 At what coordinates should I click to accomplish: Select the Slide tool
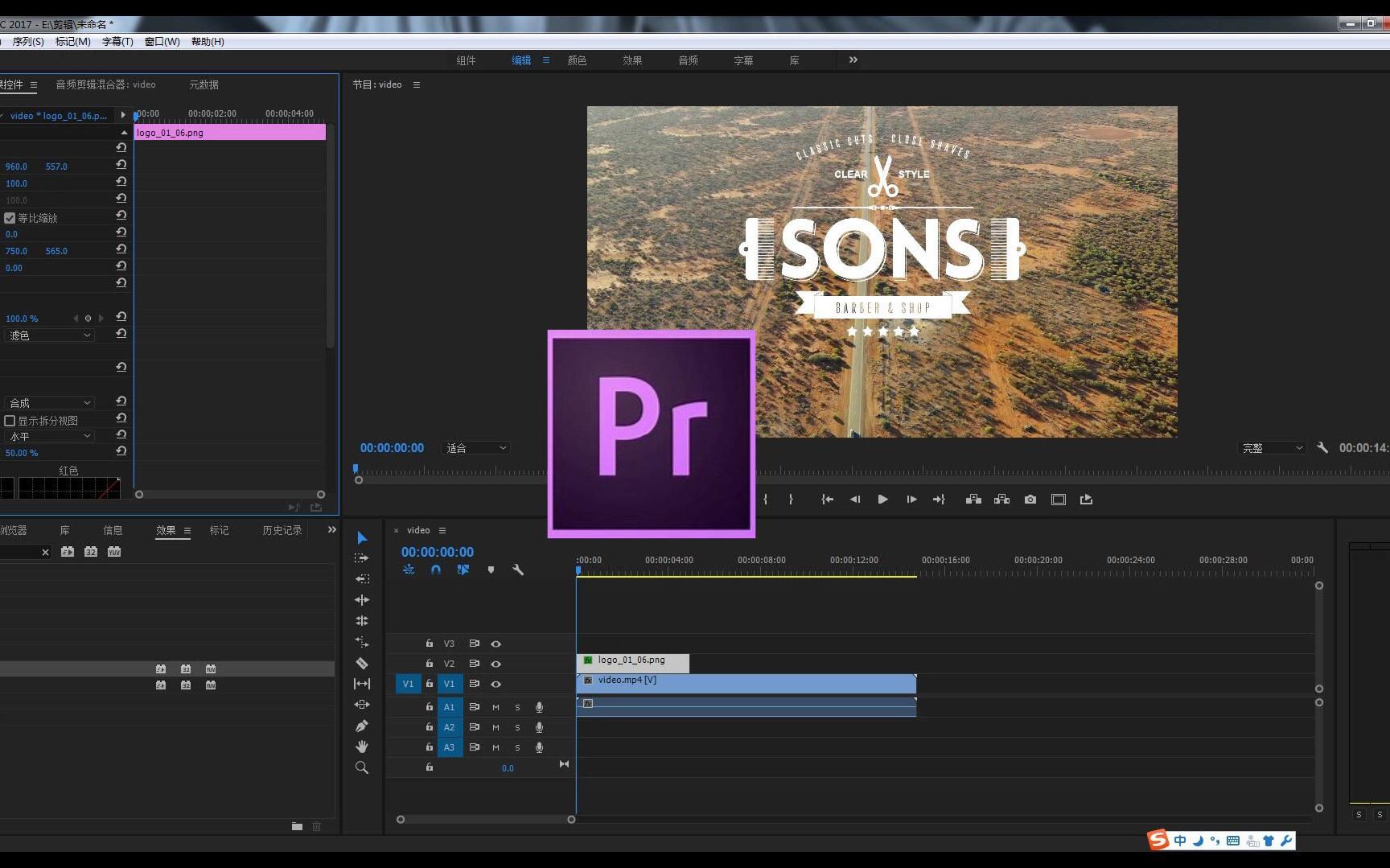(362, 705)
